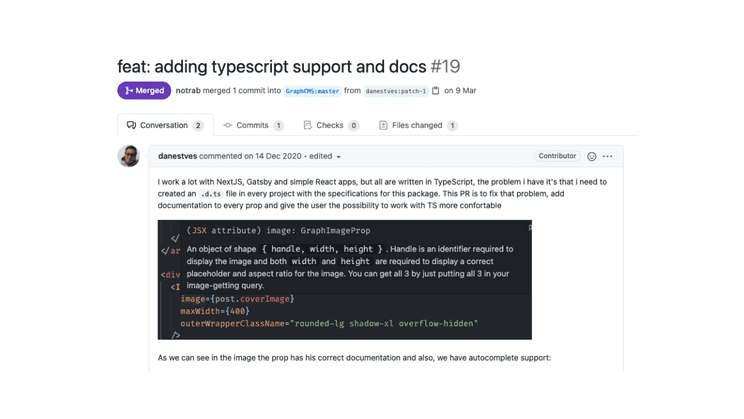
Task: Open notrab's user profile link
Action: (x=188, y=91)
